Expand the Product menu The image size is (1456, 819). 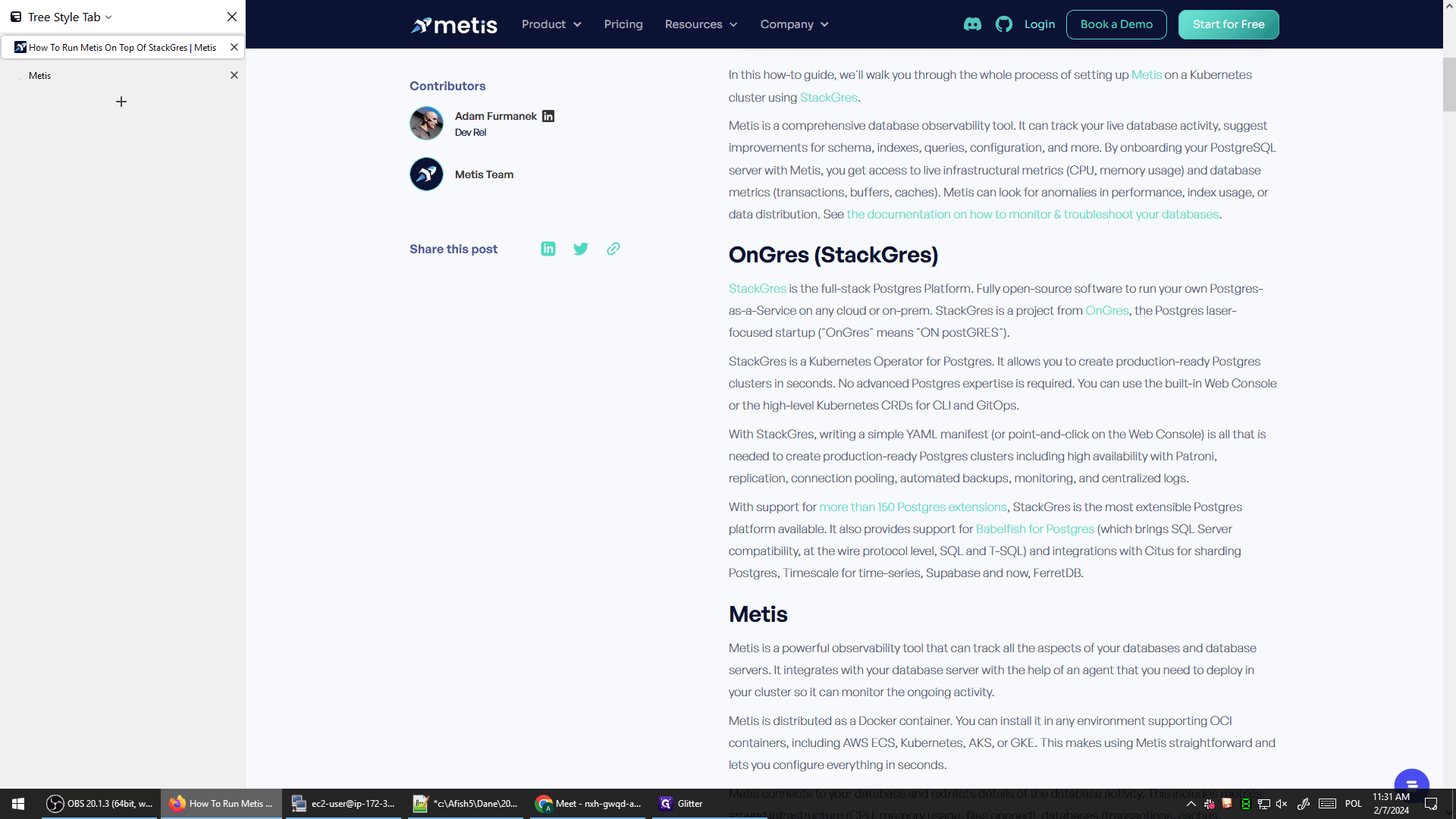point(551,24)
